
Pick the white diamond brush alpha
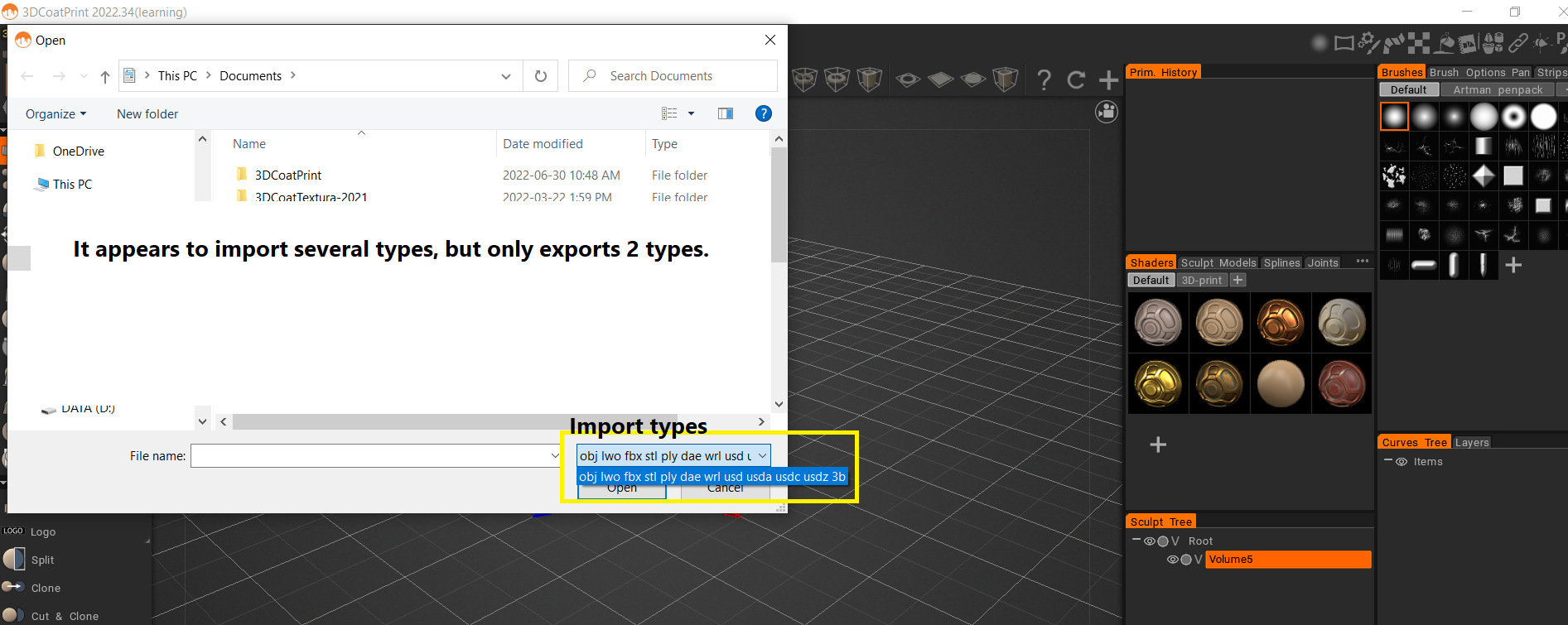[x=1484, y=175]
